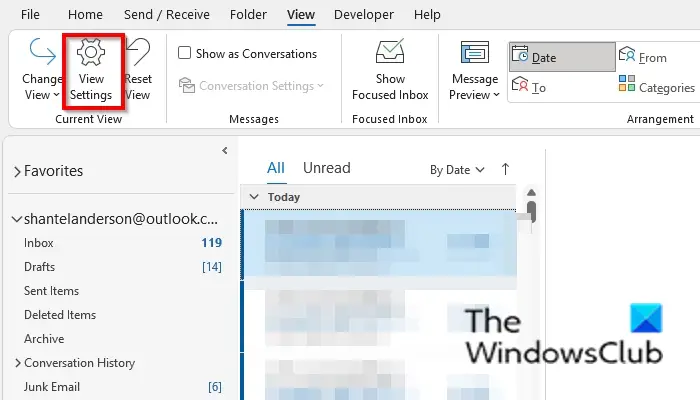Click the Reset View button
The width and height of the screenshot is (700, 400).
(138, 69)
